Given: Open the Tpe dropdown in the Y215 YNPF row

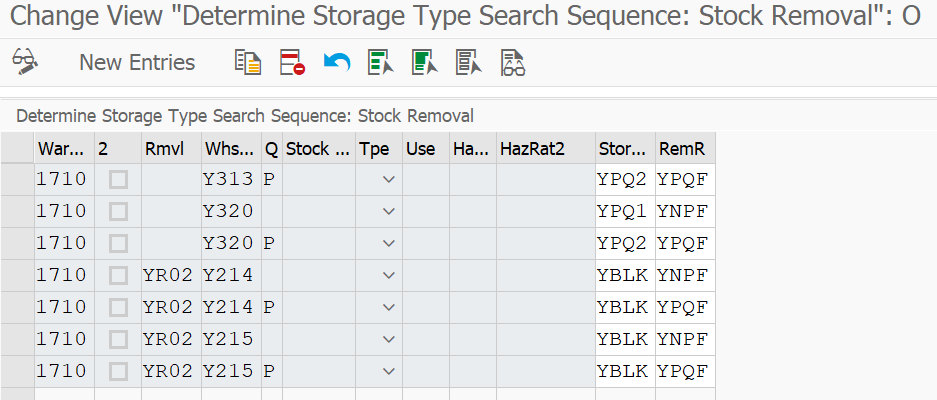Looking at the screenshot, I should pyautogui.click(x=389, y=340).
